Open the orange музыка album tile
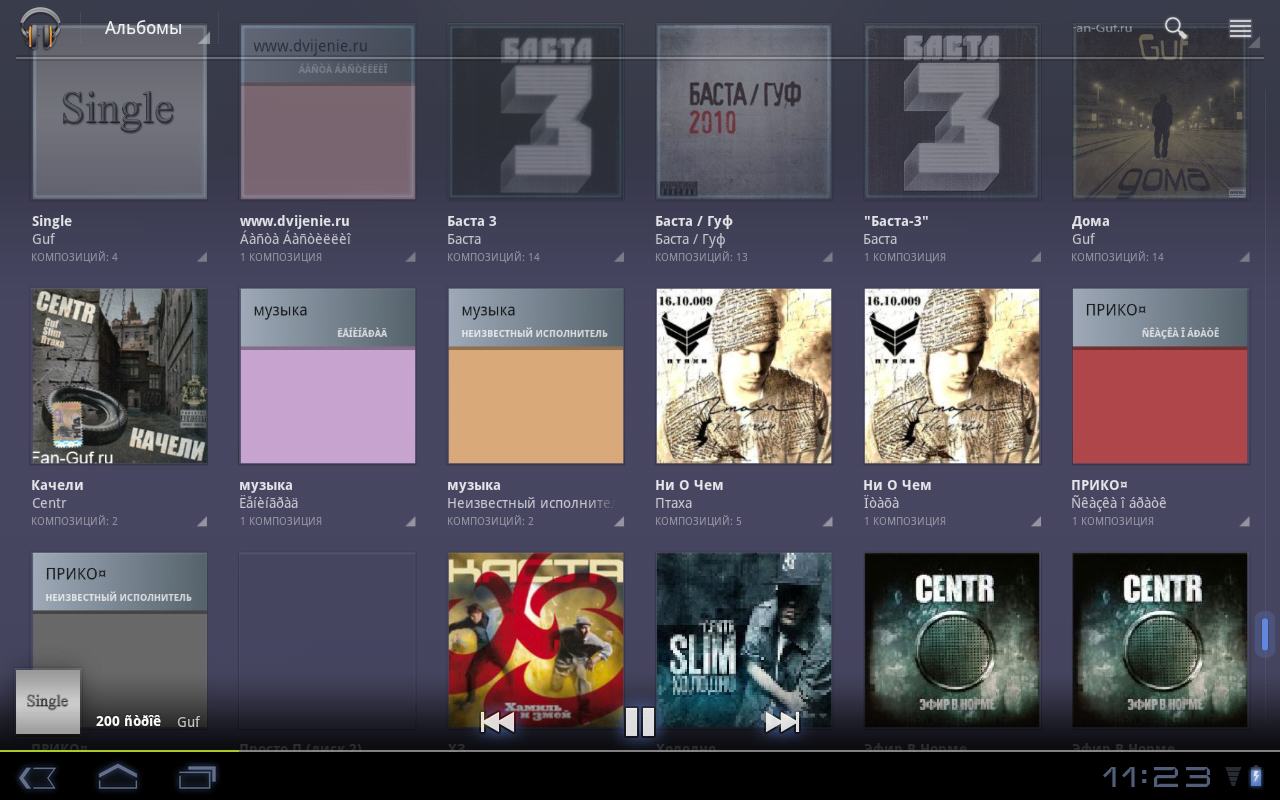The width and height of the screenshot is (1280, 800). [x=535, y=376]
